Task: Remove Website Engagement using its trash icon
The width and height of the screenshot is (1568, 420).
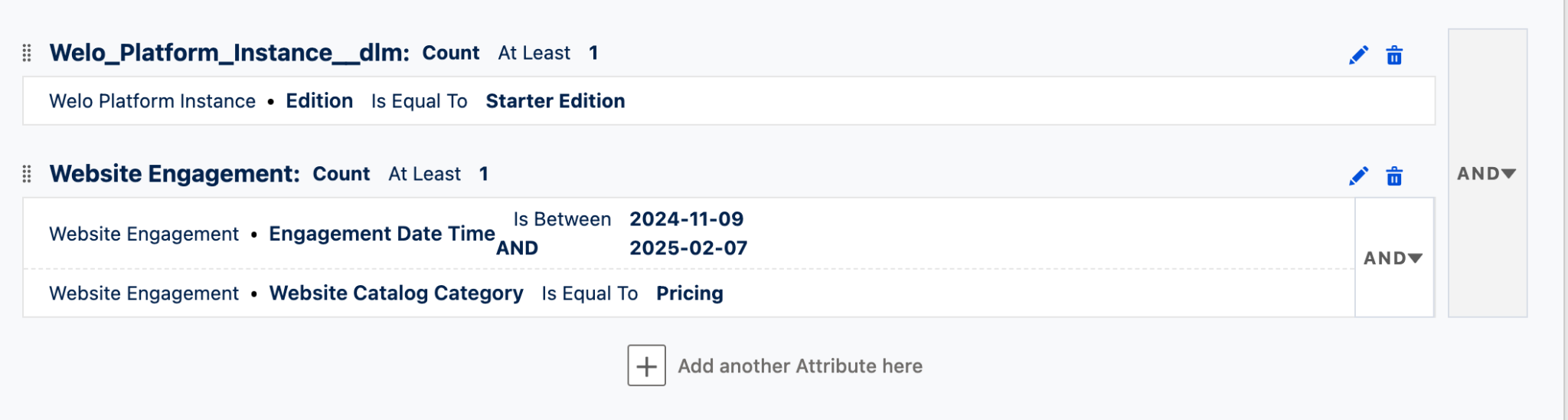Action: tap(1394, 176)
